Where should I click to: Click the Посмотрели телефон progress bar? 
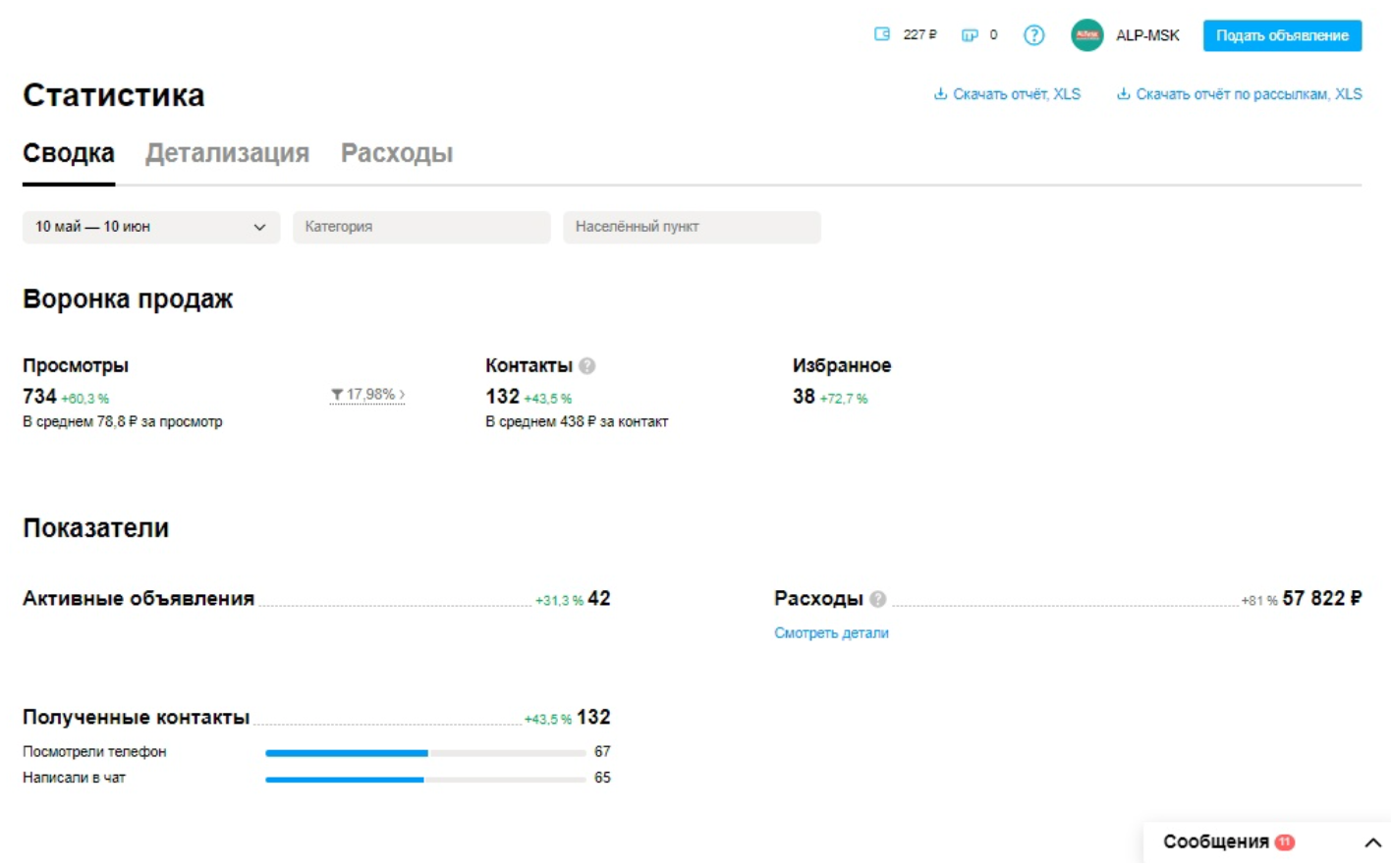pyautogui.click(x=425, y=753)
